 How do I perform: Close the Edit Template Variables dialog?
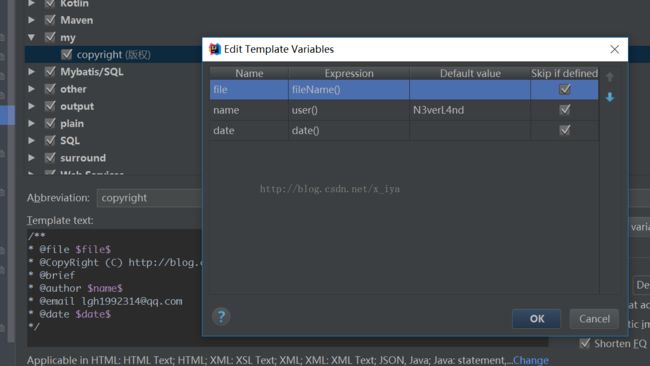[x=614, y=49]
